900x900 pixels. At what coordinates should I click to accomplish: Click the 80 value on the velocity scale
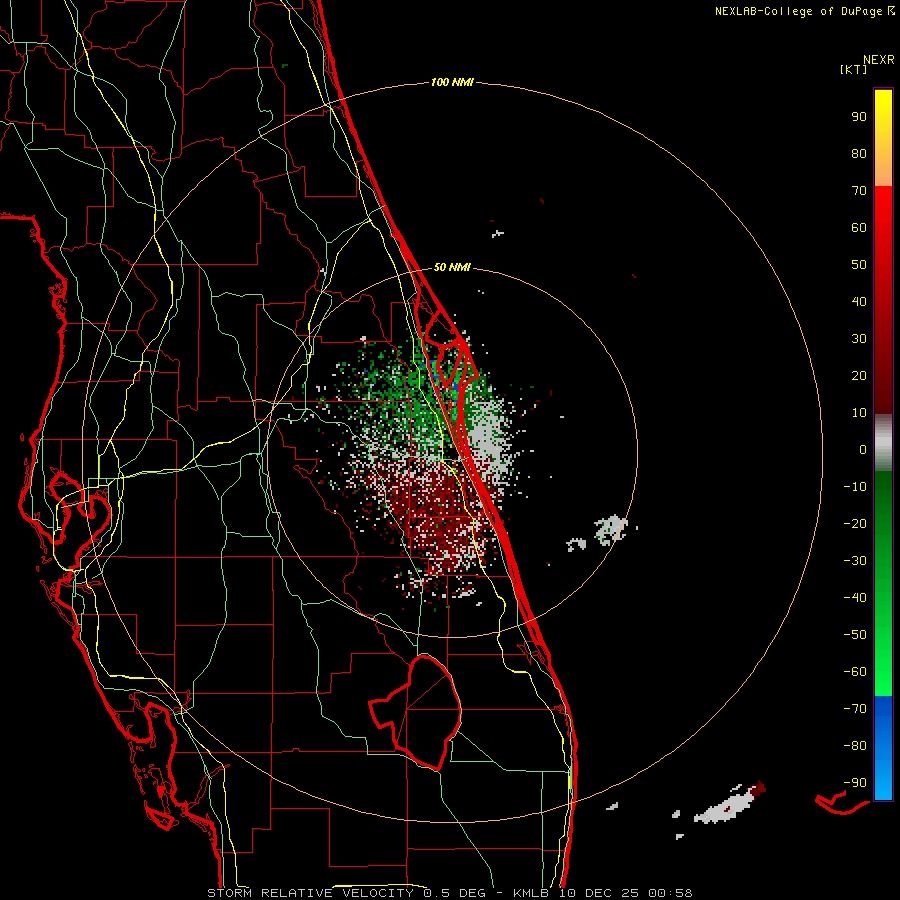tap(859, 153)
